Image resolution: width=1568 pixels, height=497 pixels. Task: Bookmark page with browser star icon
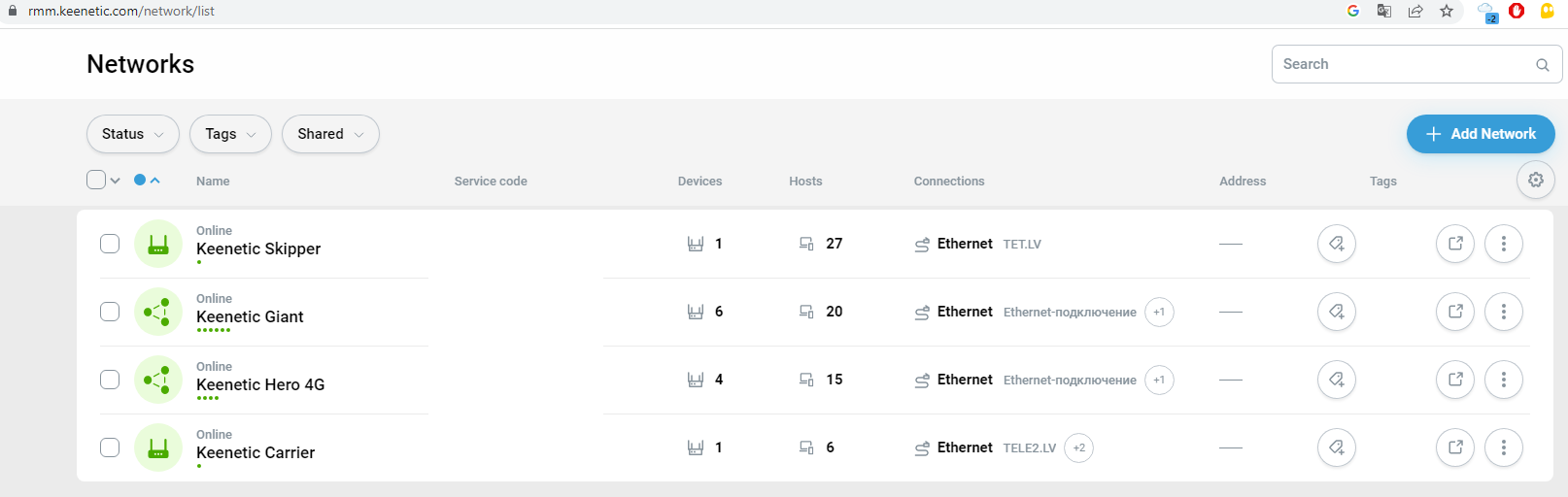1447,12
